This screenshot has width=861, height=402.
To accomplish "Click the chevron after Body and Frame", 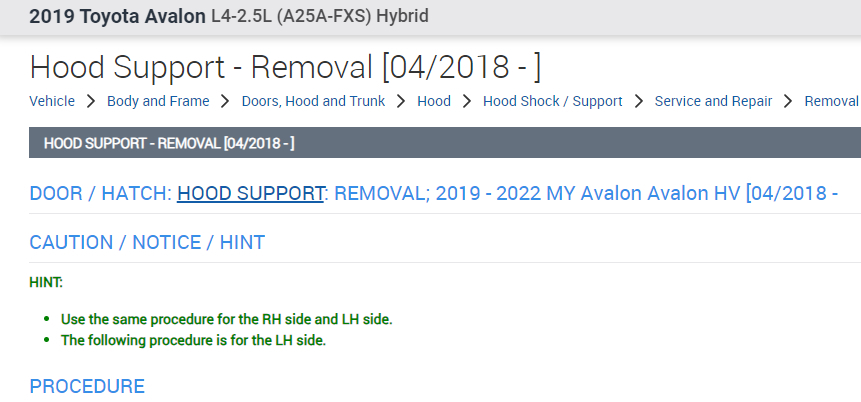I will click(x=225, y=101).
